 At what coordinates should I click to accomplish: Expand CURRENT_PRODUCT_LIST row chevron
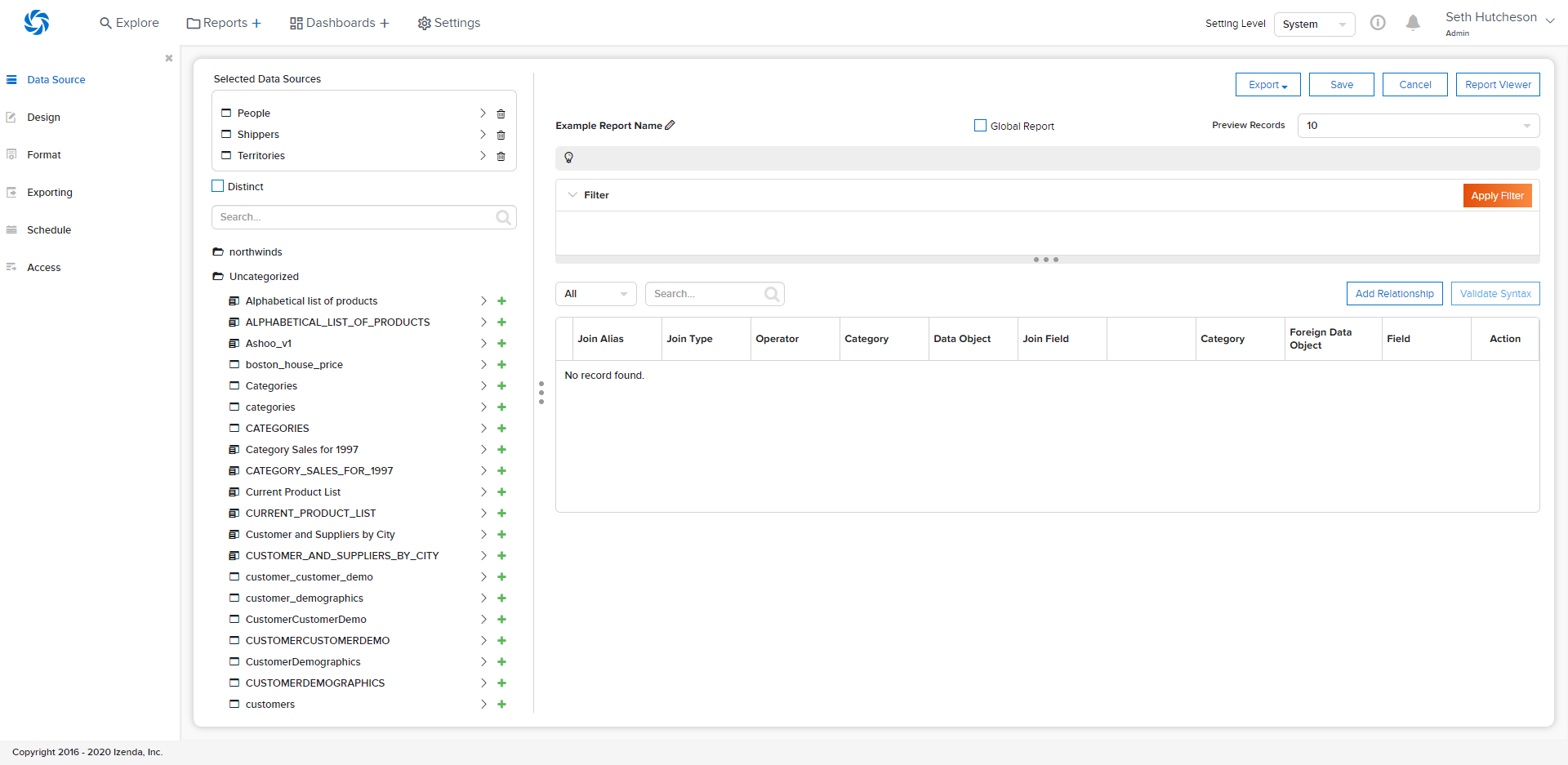(483, 514)
